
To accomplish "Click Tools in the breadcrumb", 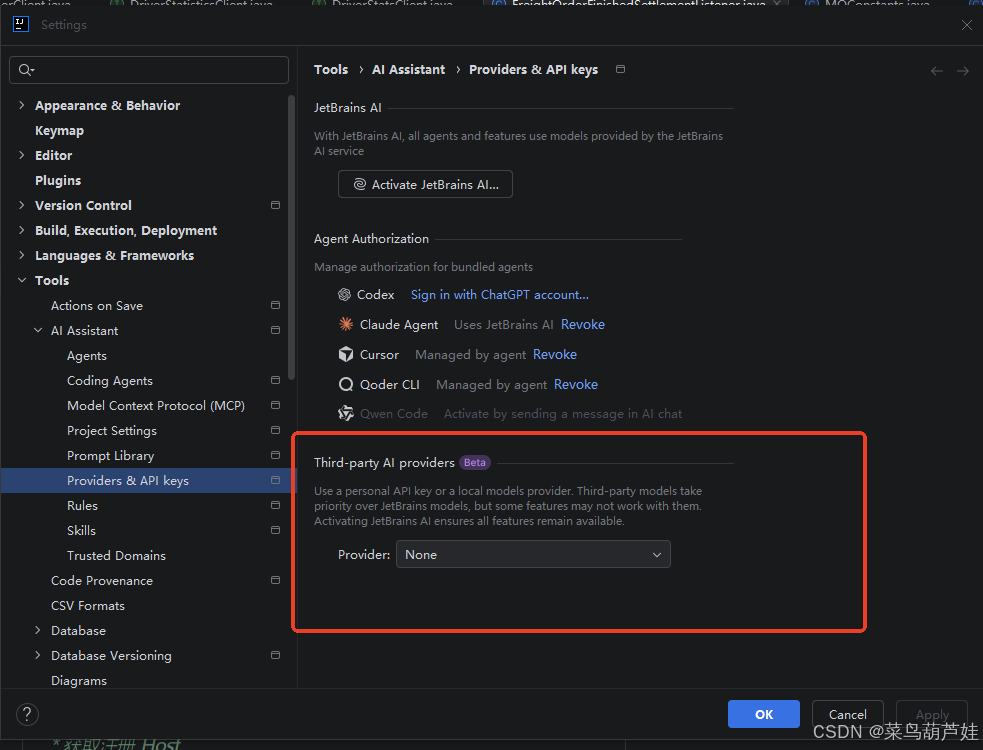I will [x=331, y=70].
